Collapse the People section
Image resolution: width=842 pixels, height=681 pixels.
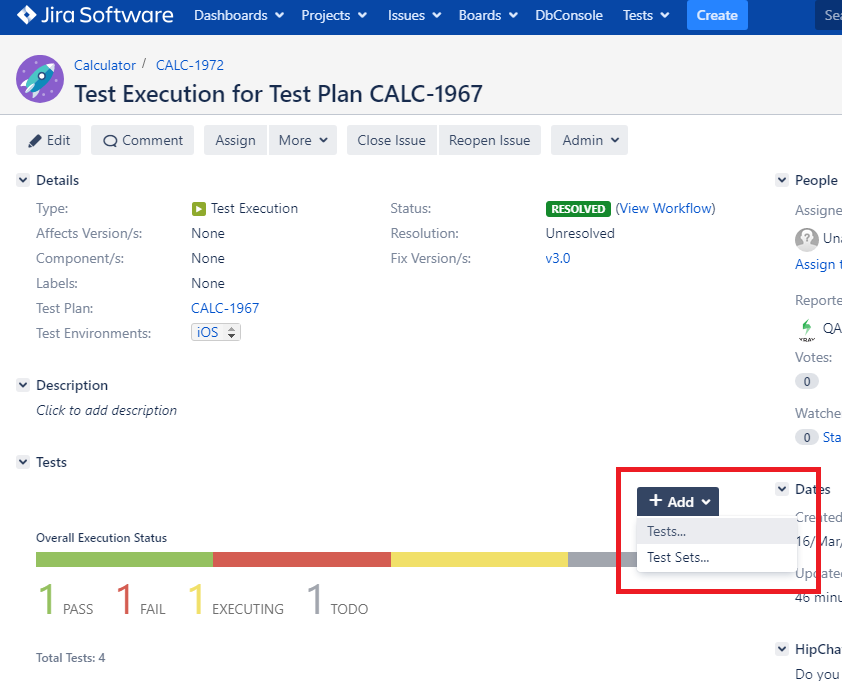click(782, 180)
